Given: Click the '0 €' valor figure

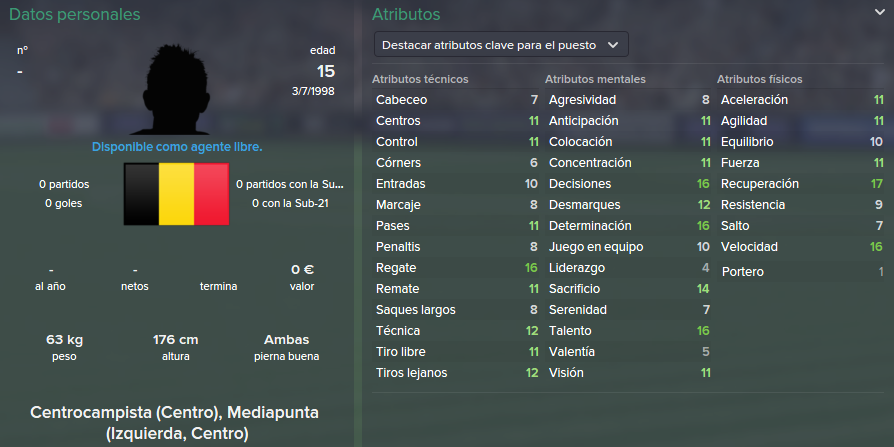Looking at the screenshot, I should (x=302, y=270).
